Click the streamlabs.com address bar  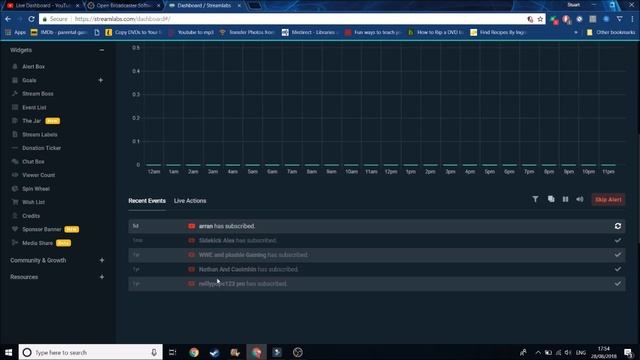click(292, 19)
